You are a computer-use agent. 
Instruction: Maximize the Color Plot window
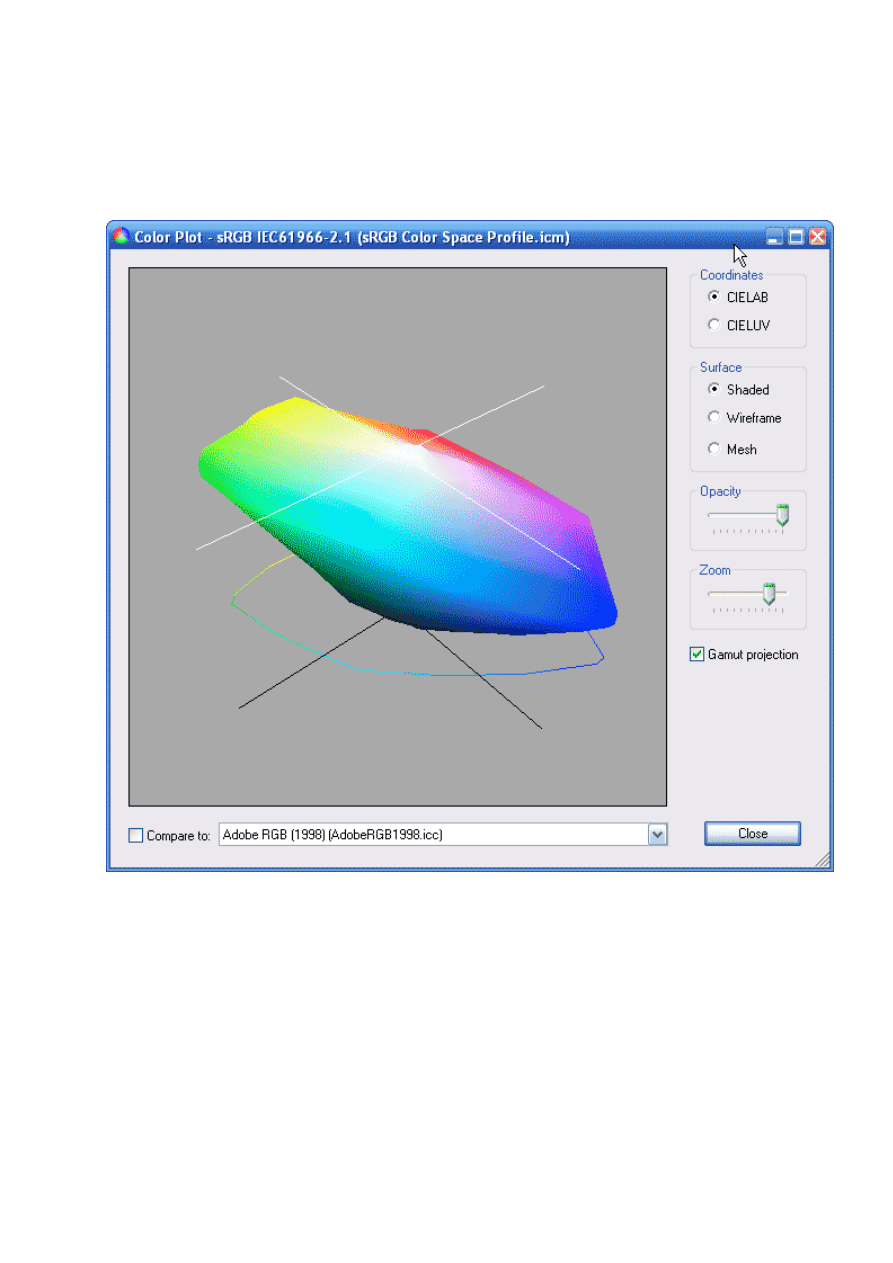click(x=796, y=237)
